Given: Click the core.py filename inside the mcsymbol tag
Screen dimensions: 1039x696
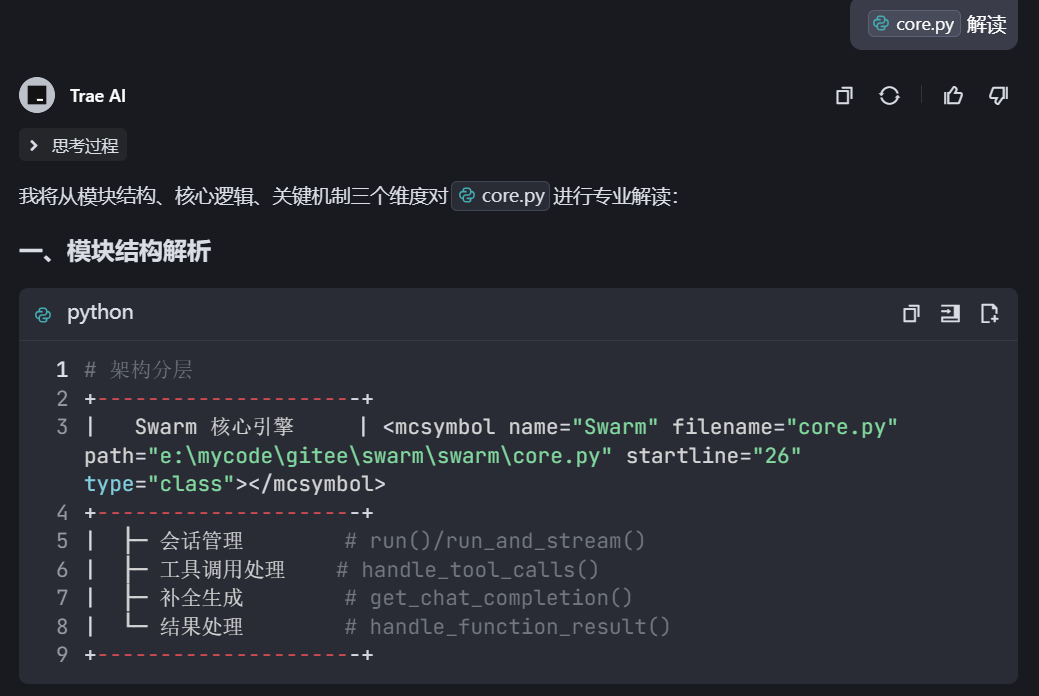Looking at the screenshot, I should (x=844, y=426).
